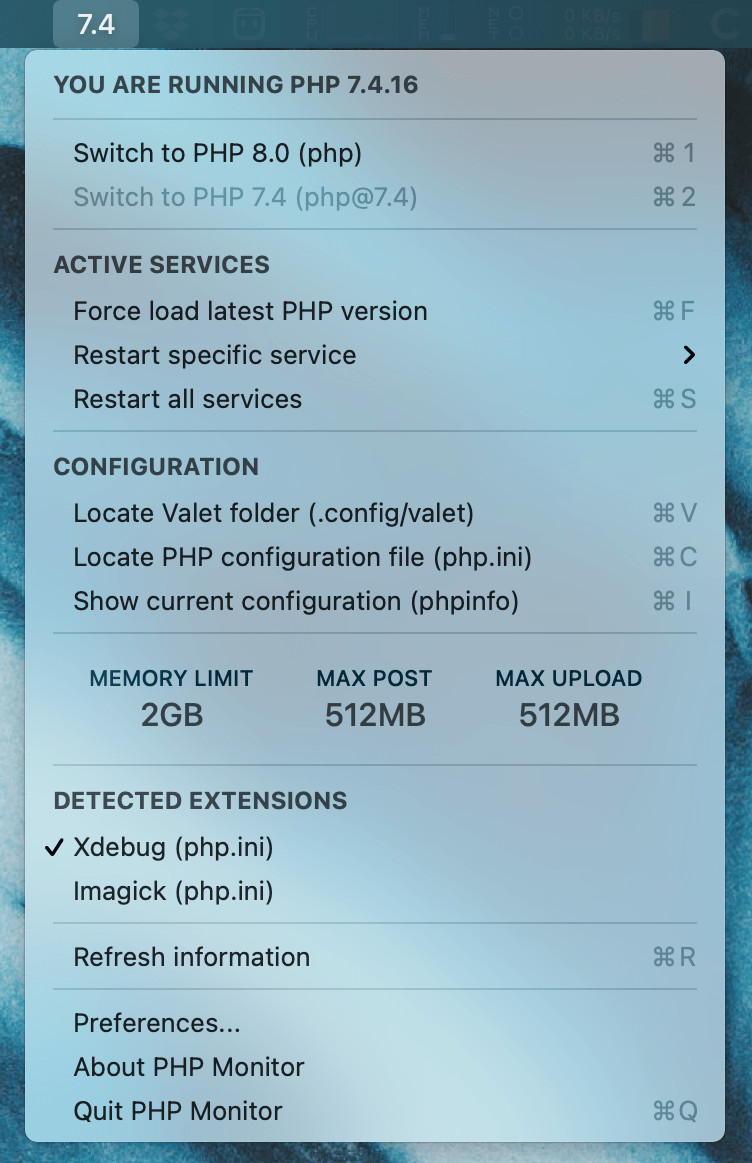The image size is (752, 1163).
Task: Show current configuration (phpinfo)
Action: pos(375,601)
